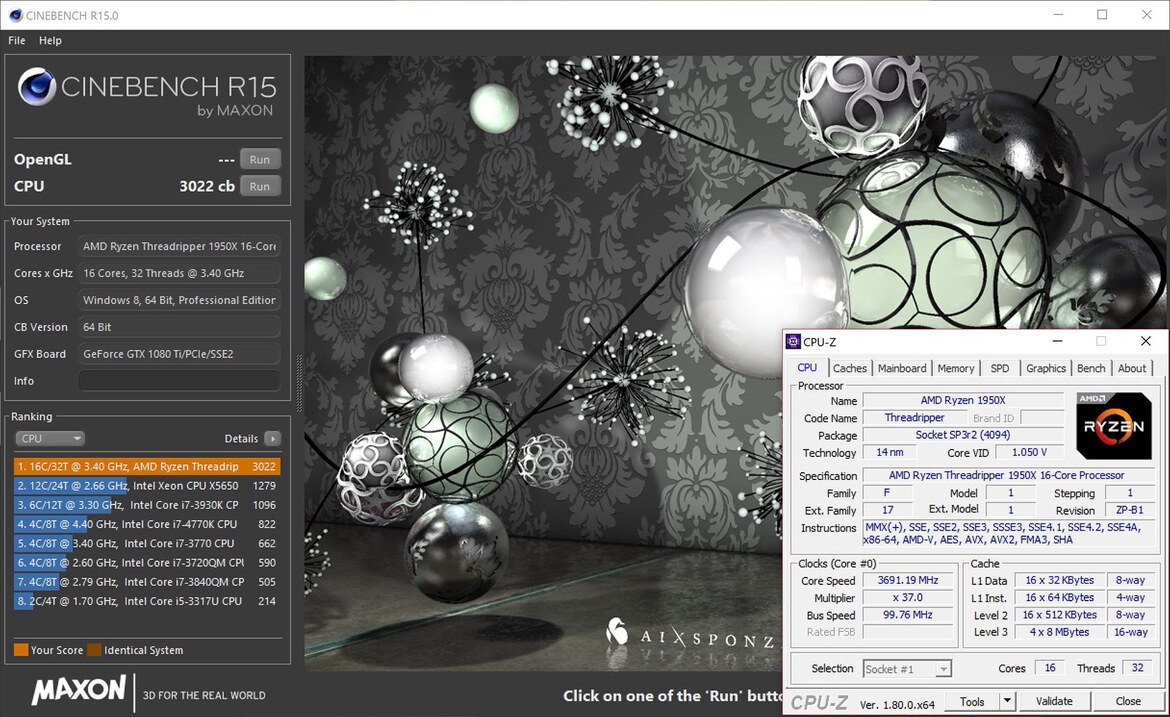Click the panel splitter grip beside Your System

coord(299,383)
